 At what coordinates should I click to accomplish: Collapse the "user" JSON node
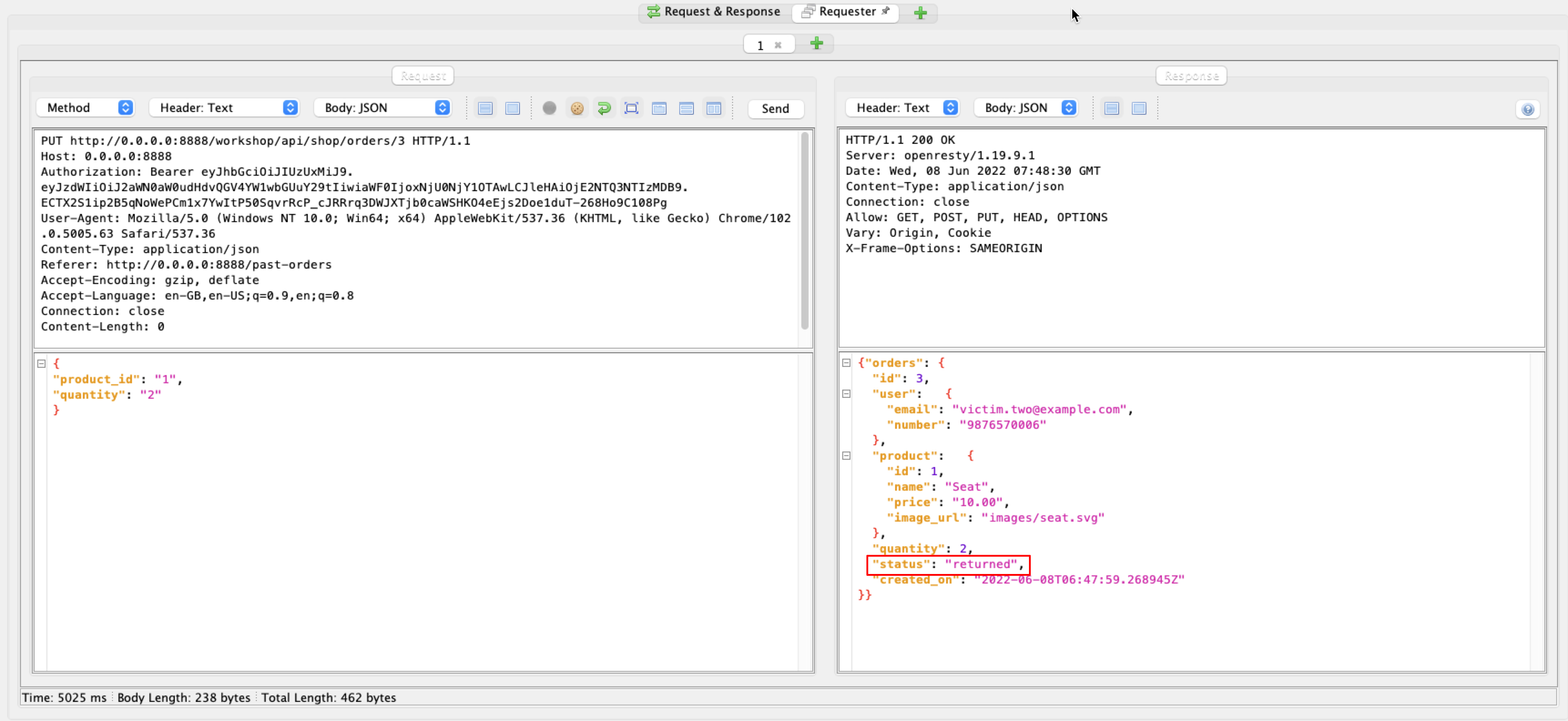846,394
